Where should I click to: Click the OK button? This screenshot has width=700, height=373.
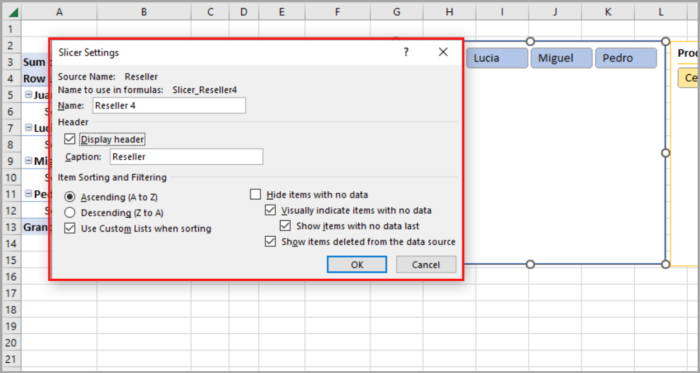click(357, 264)
